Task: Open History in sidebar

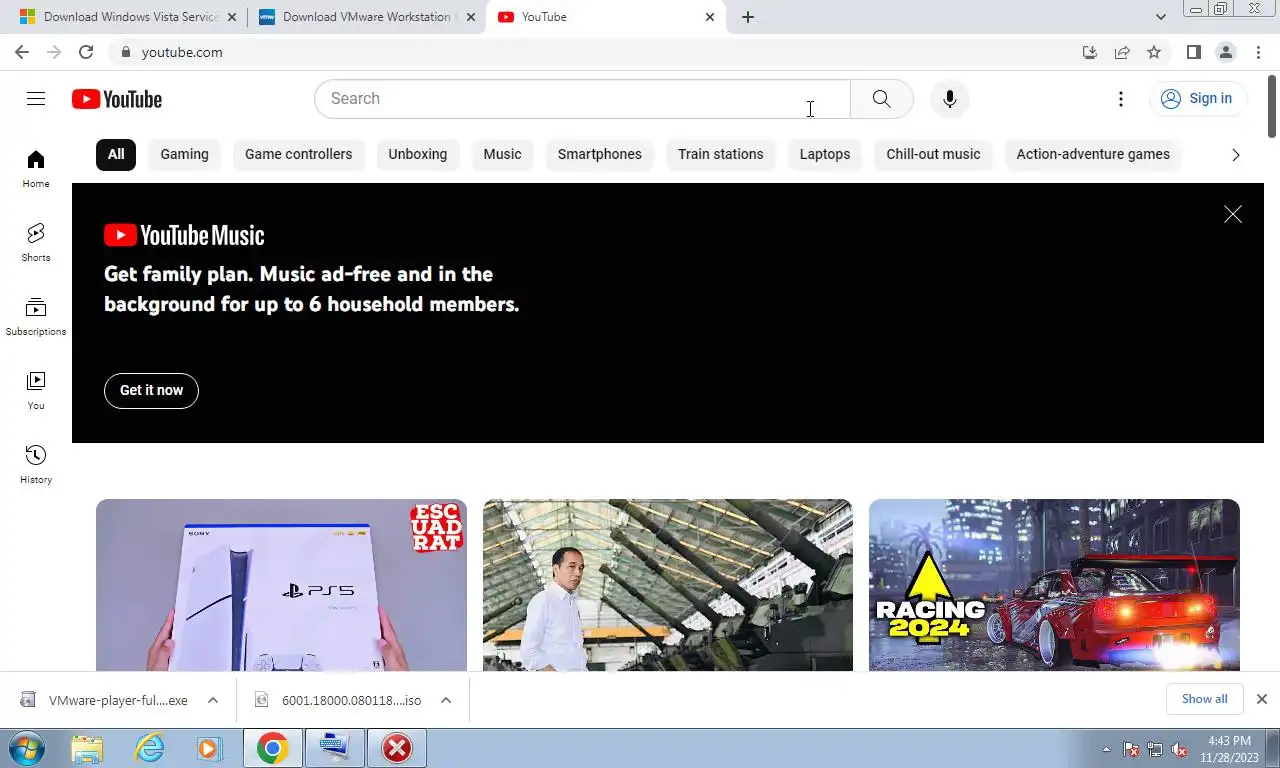Action: (36, 465)
